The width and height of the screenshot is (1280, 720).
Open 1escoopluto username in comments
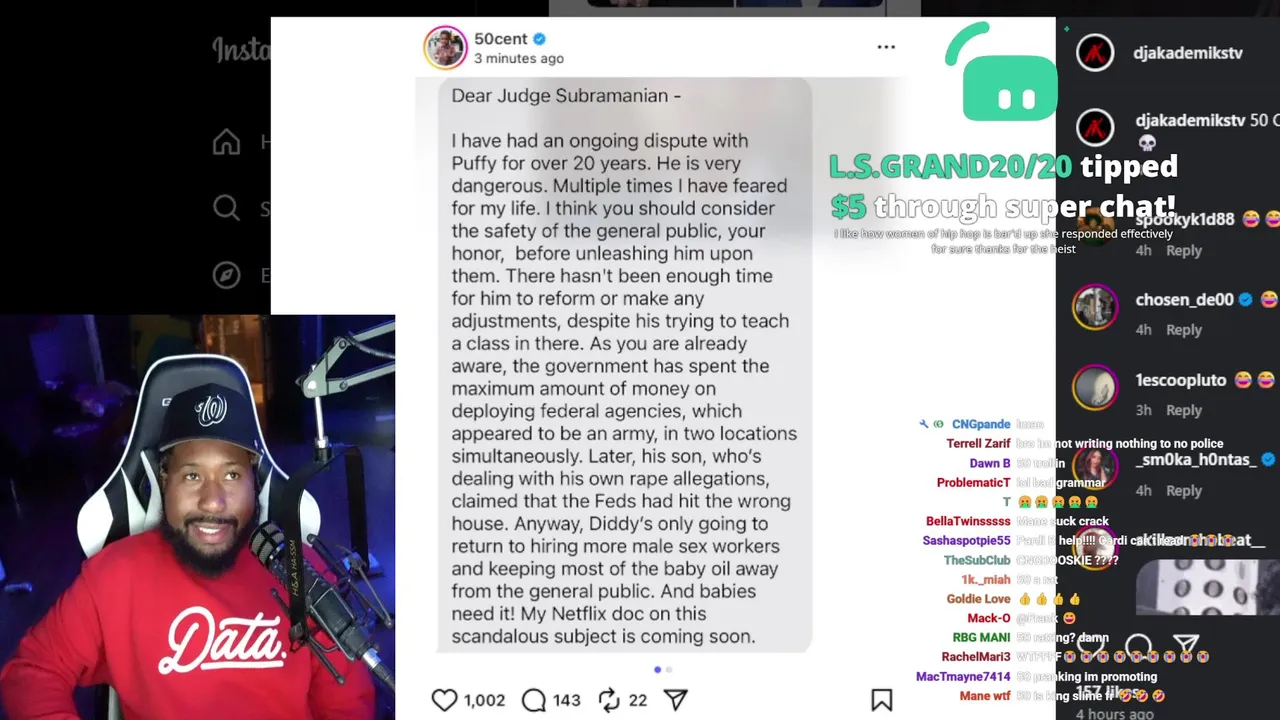point(1180,380)
